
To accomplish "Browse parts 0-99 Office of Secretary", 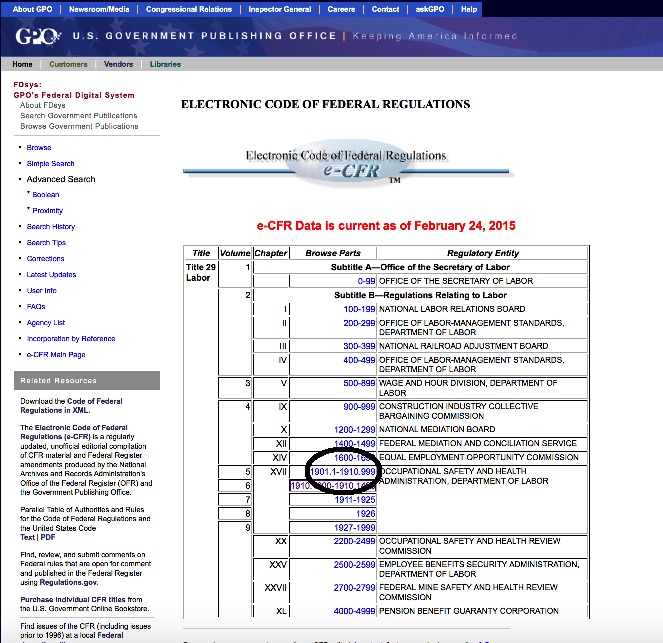I will pyautogui.click(x=366, y=281).
